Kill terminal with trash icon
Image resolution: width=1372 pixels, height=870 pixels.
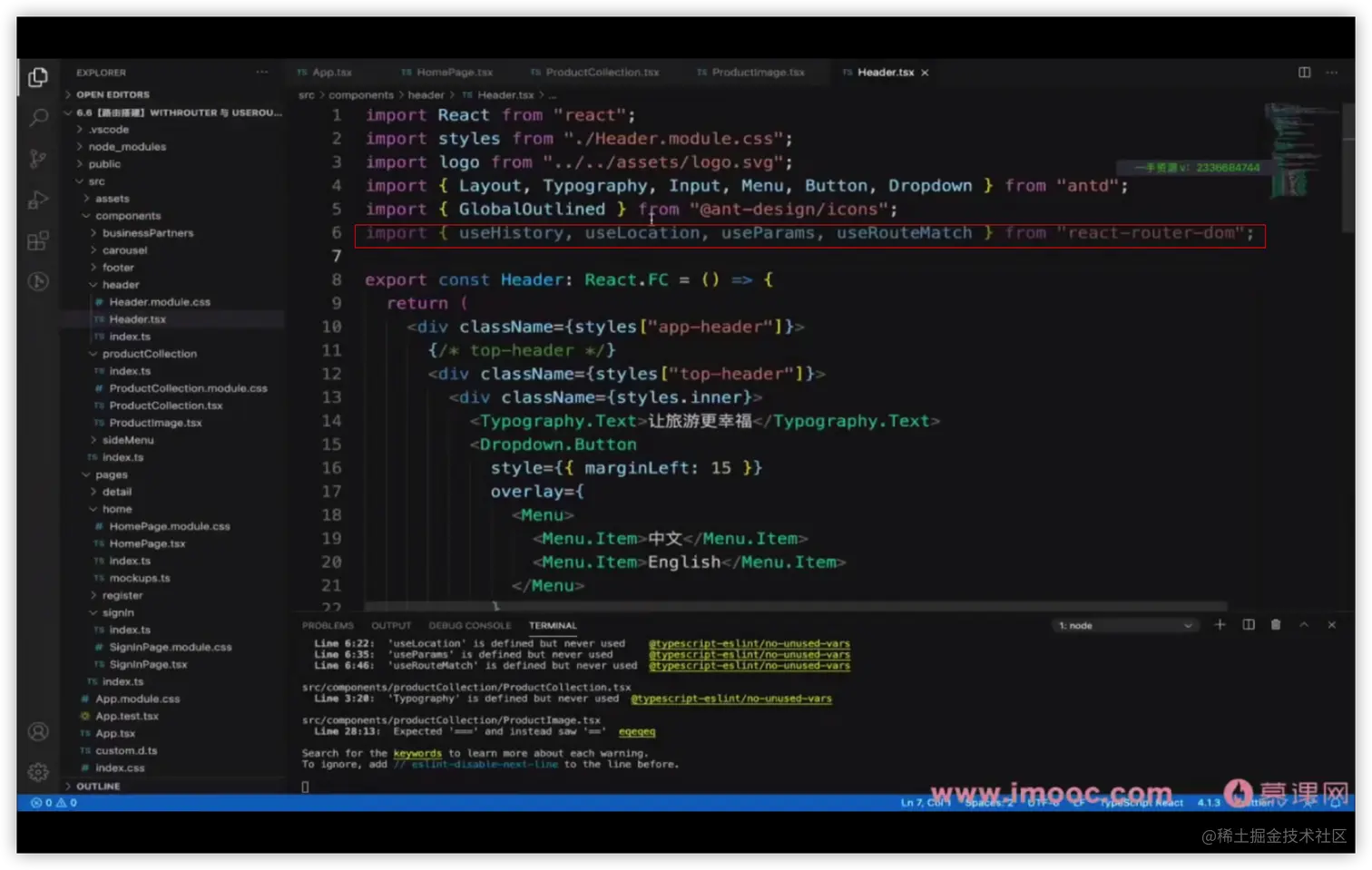(1276, 625)
